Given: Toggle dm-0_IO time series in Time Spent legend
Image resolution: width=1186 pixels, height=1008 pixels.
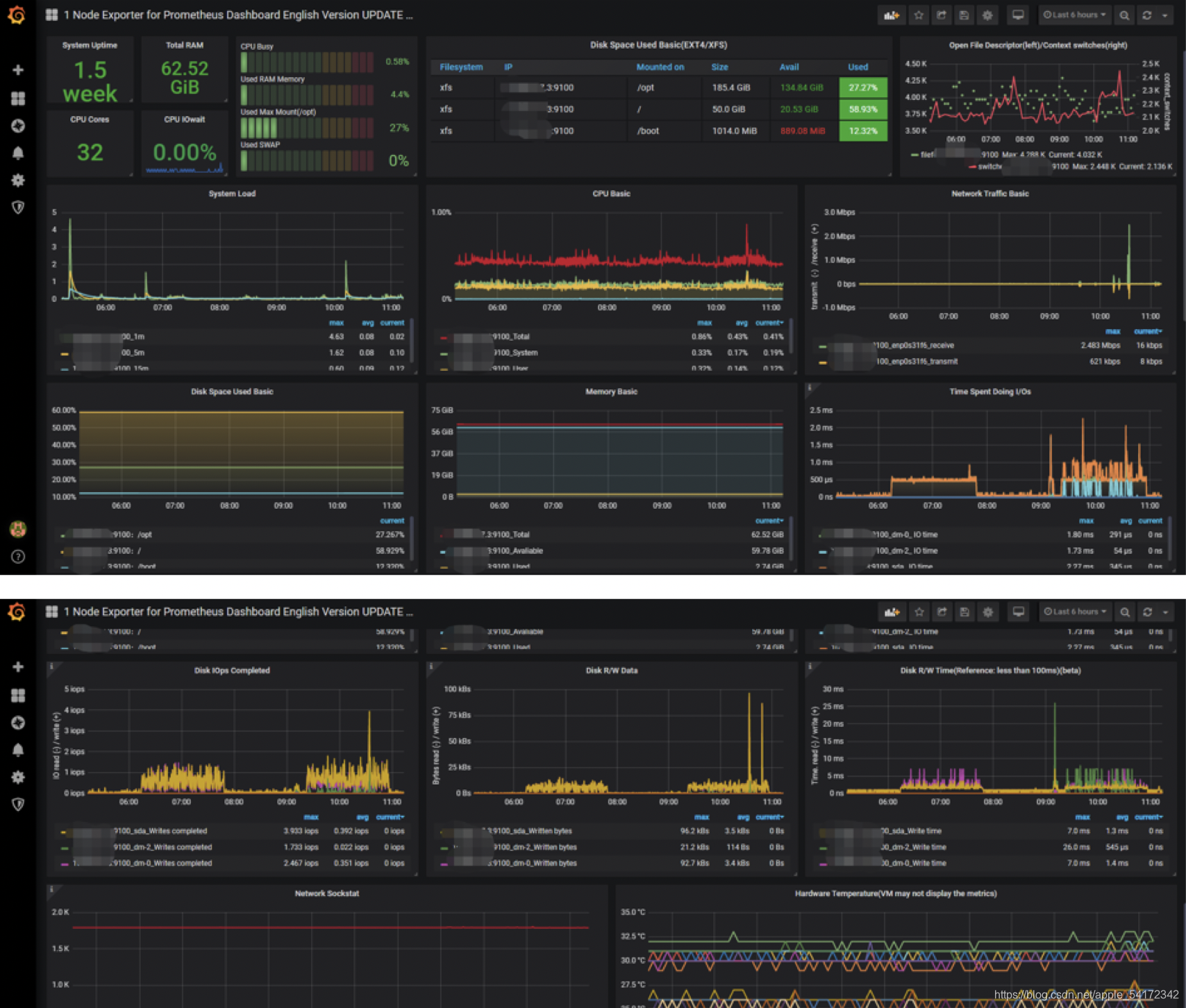Looking at the screenshot, I should tap(905, 535).
